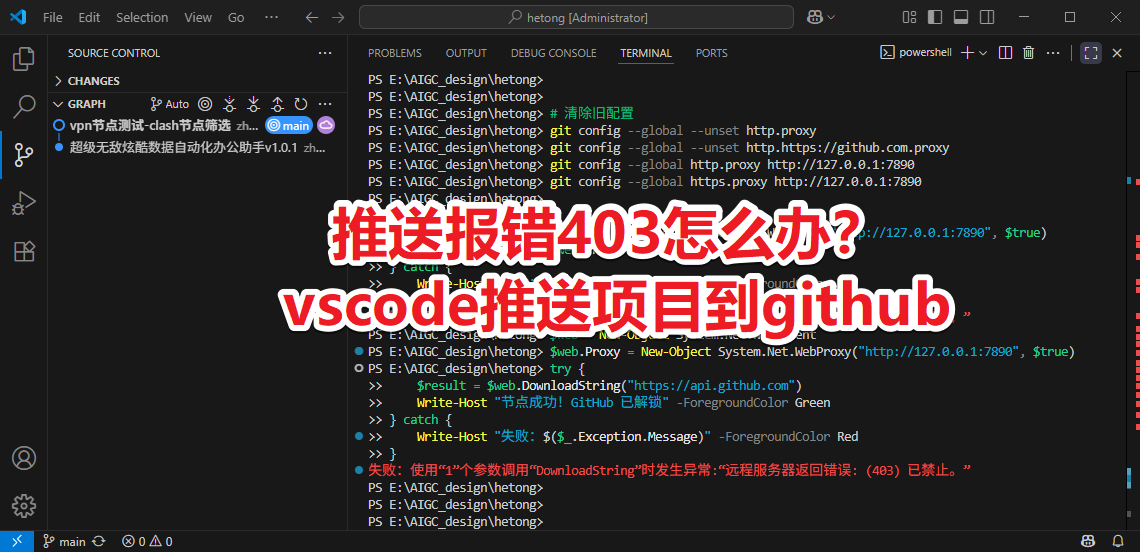Image resolution: width=1140 pixels, height=552 pixels.
Task: Click the last terminal prompt line
Action: (x=455, y=521)
